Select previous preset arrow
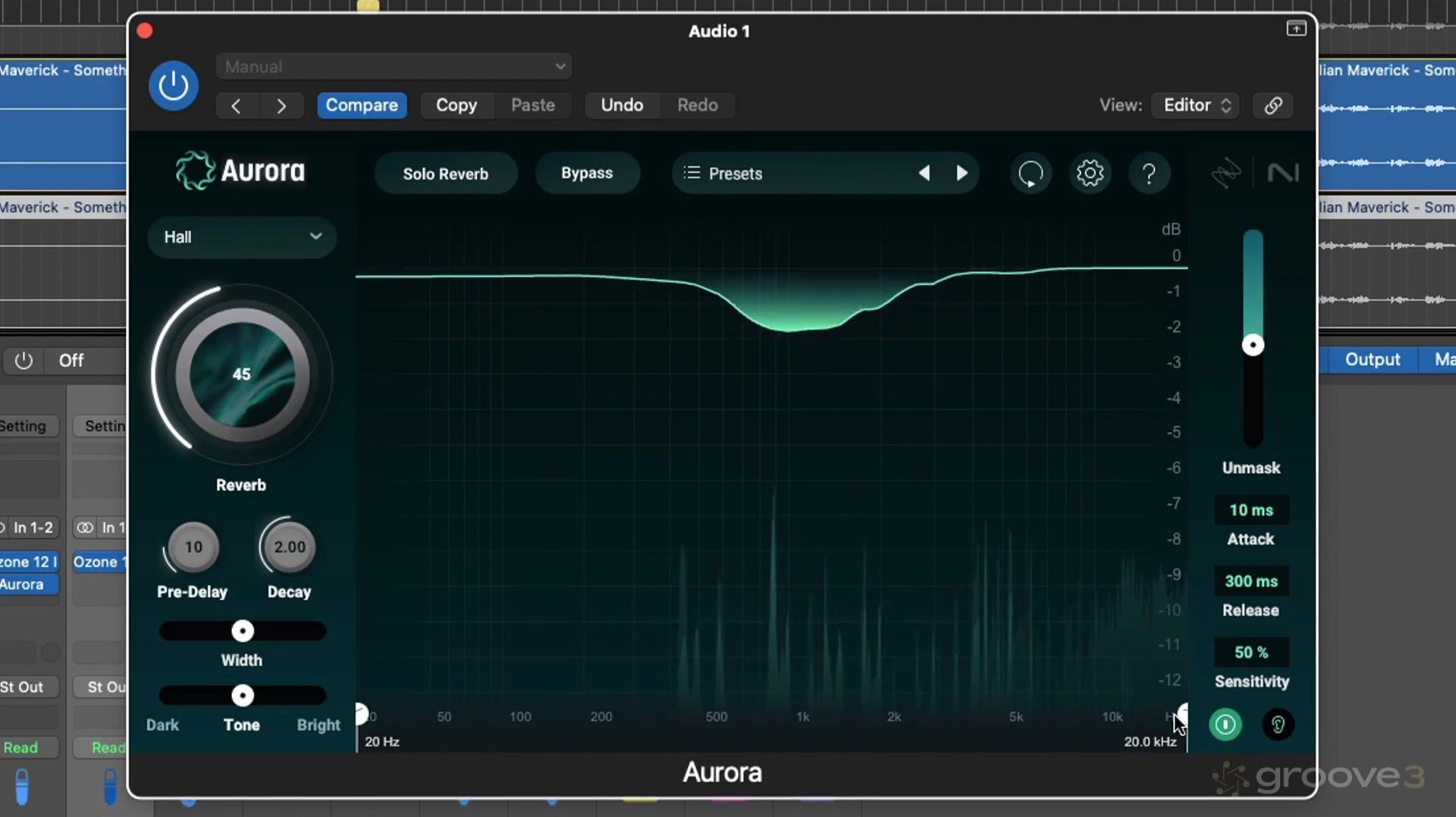Screen dimensions: 1456x817 click(924, 173)
